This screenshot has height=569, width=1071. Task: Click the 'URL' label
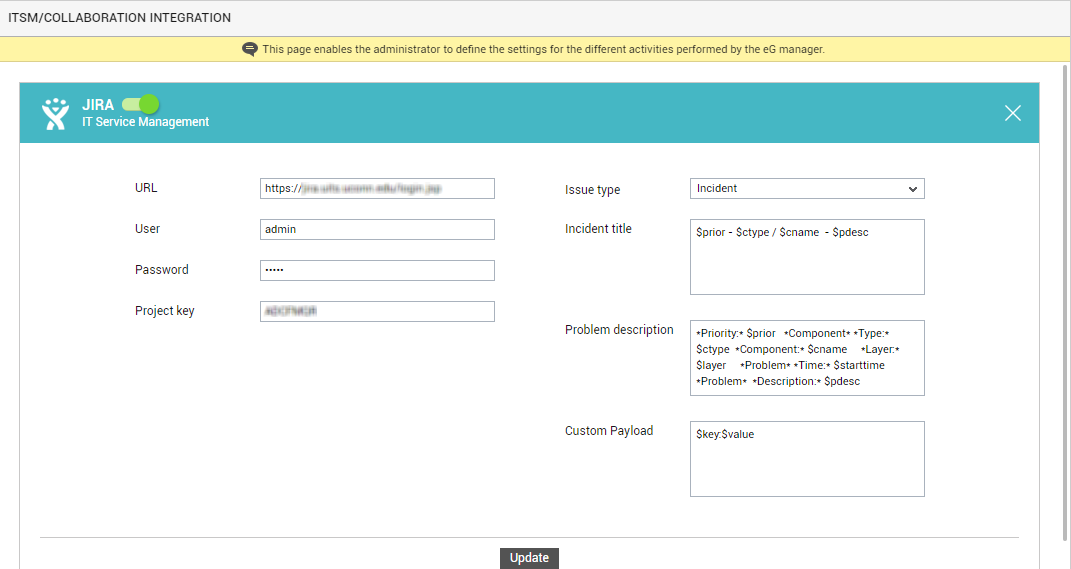146,188
